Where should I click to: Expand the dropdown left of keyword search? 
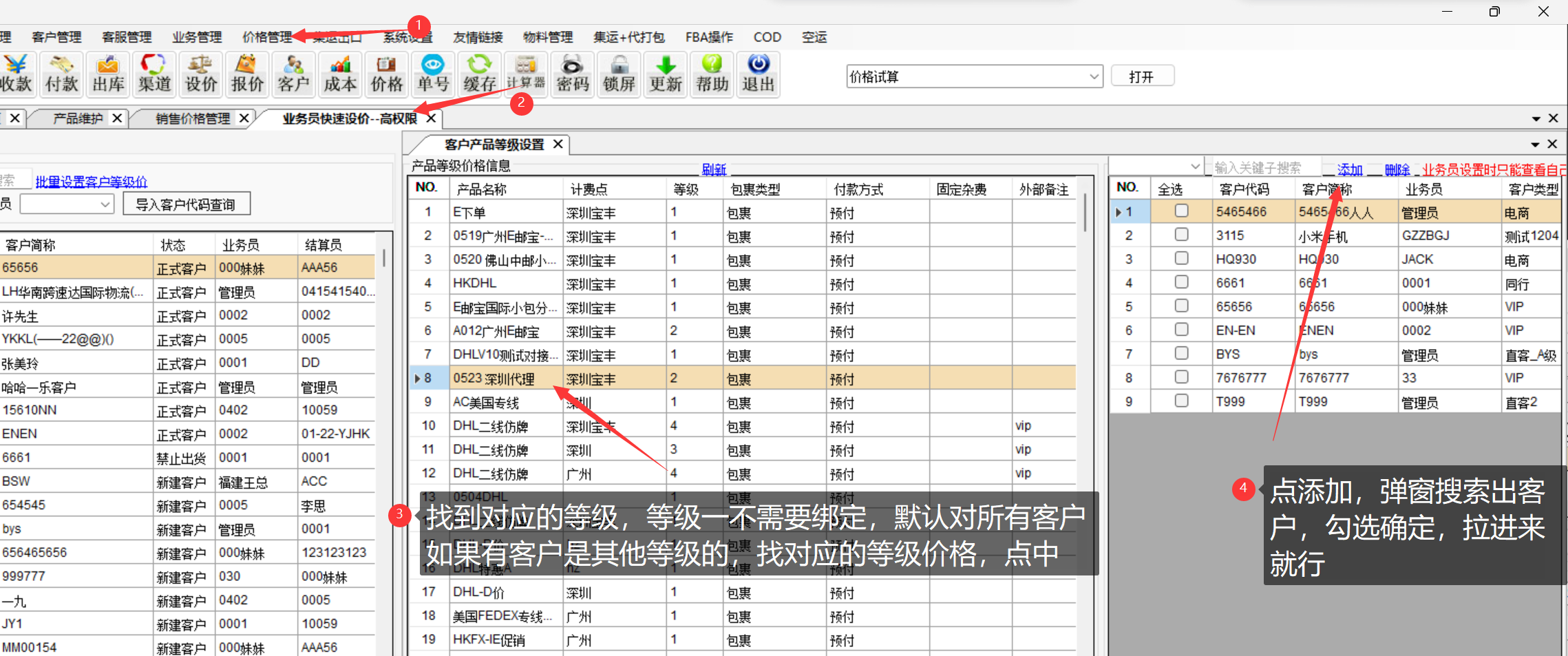[x=1196, y=167]
